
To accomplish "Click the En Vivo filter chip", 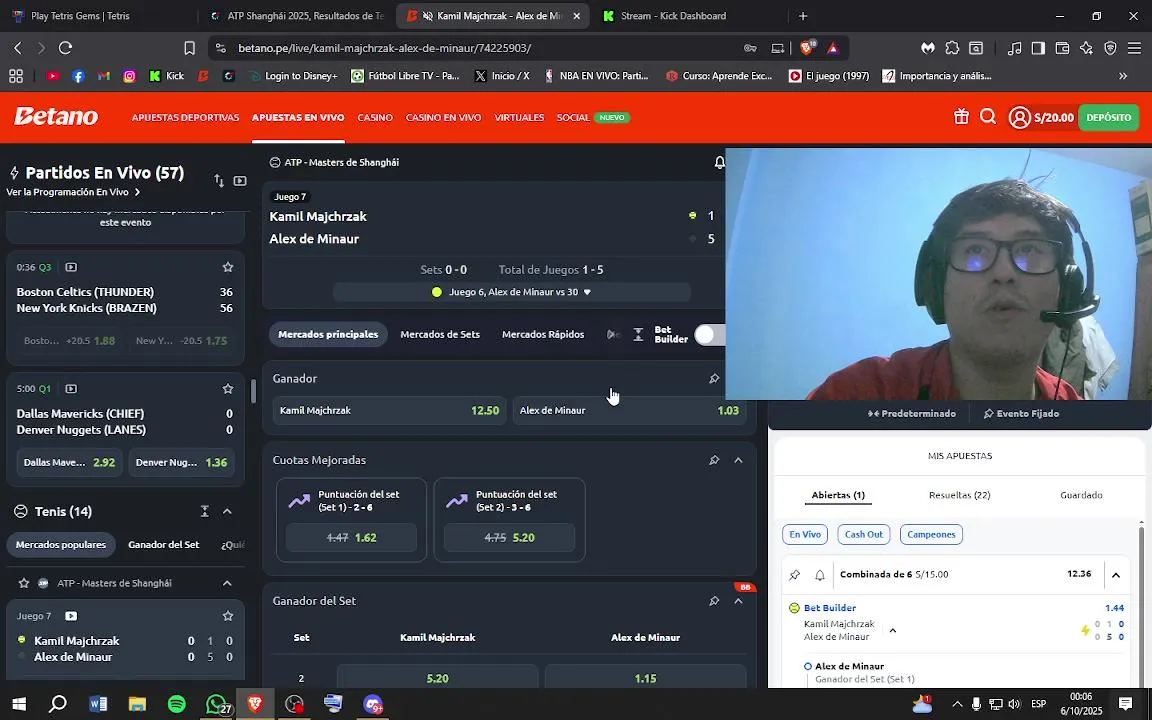I will click(x=804, y=535).
